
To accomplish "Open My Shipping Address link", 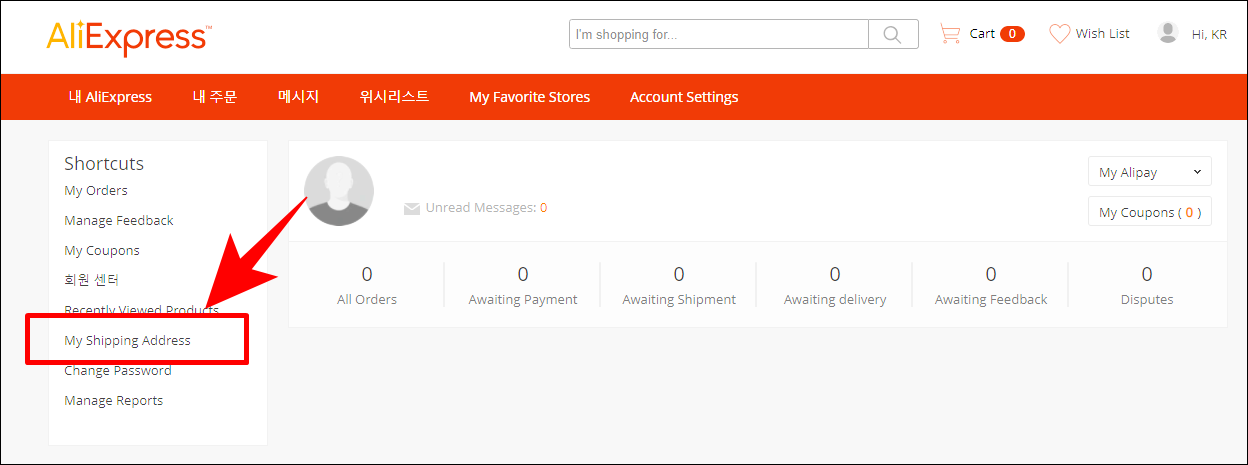I will [x=127, y=340].
